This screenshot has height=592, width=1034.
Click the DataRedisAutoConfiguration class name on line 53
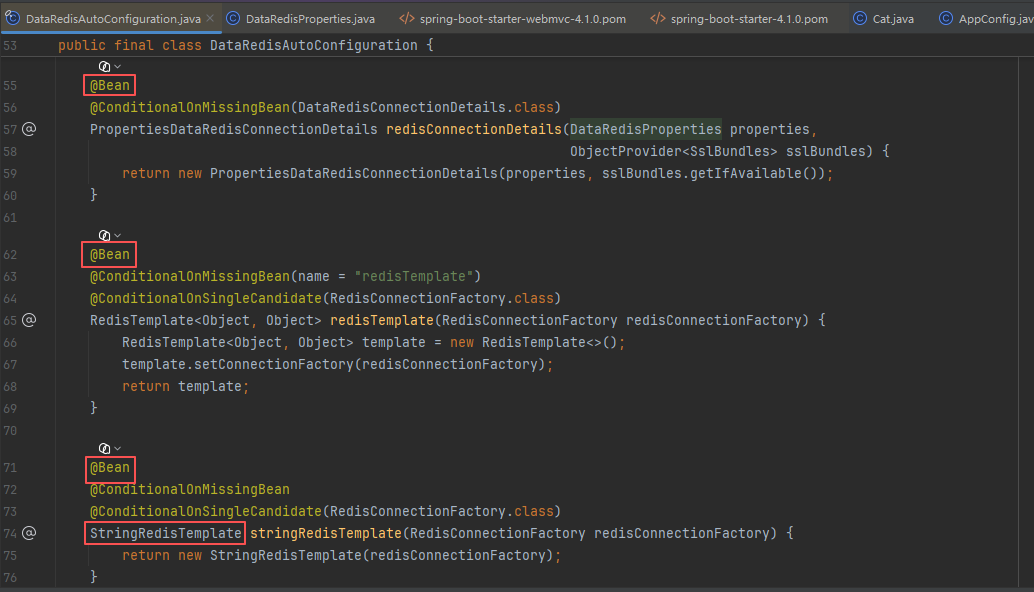[313, 45]
